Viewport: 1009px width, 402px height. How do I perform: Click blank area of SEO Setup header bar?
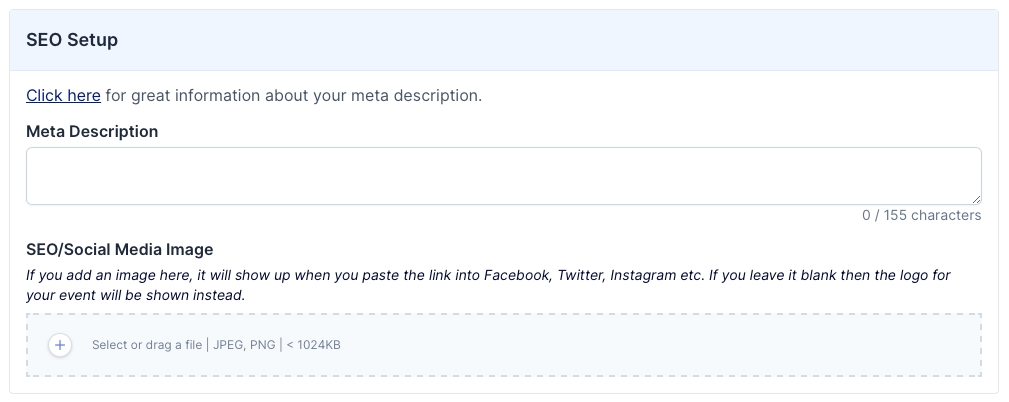tap(600, 41)
